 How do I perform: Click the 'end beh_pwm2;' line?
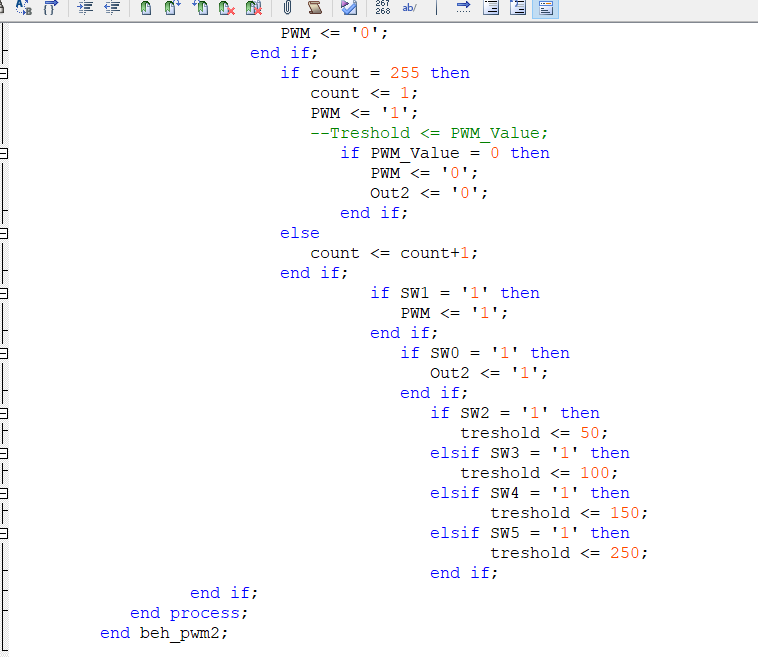[164, 633]
